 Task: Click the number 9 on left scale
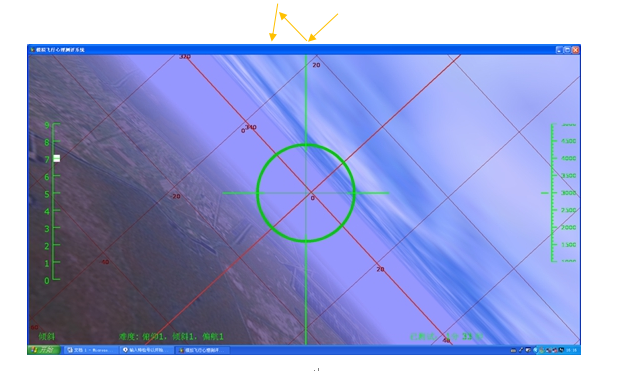click(47, 125)
